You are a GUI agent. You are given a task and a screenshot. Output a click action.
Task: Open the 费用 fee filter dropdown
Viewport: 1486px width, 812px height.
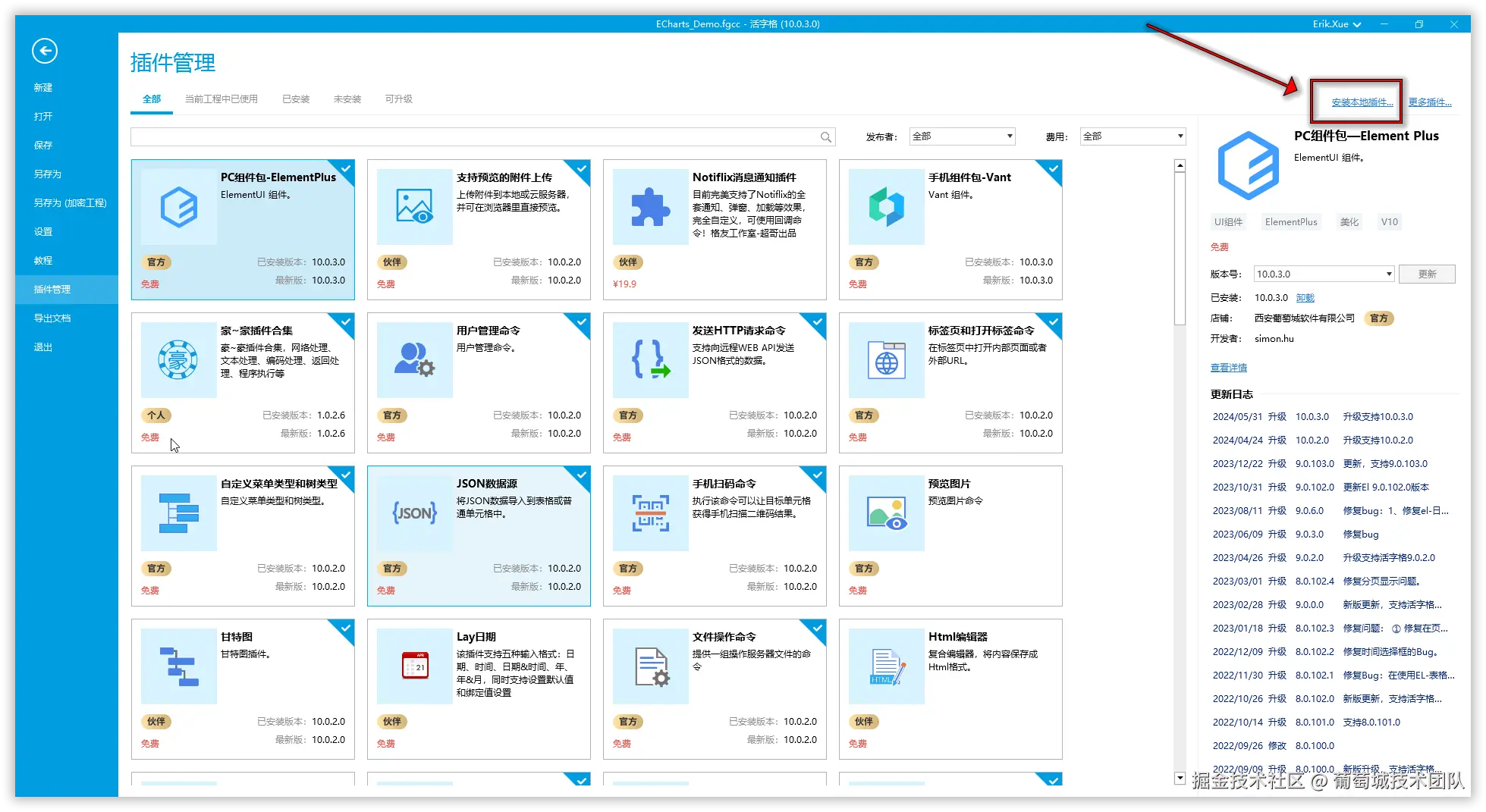click(1133, 136)
